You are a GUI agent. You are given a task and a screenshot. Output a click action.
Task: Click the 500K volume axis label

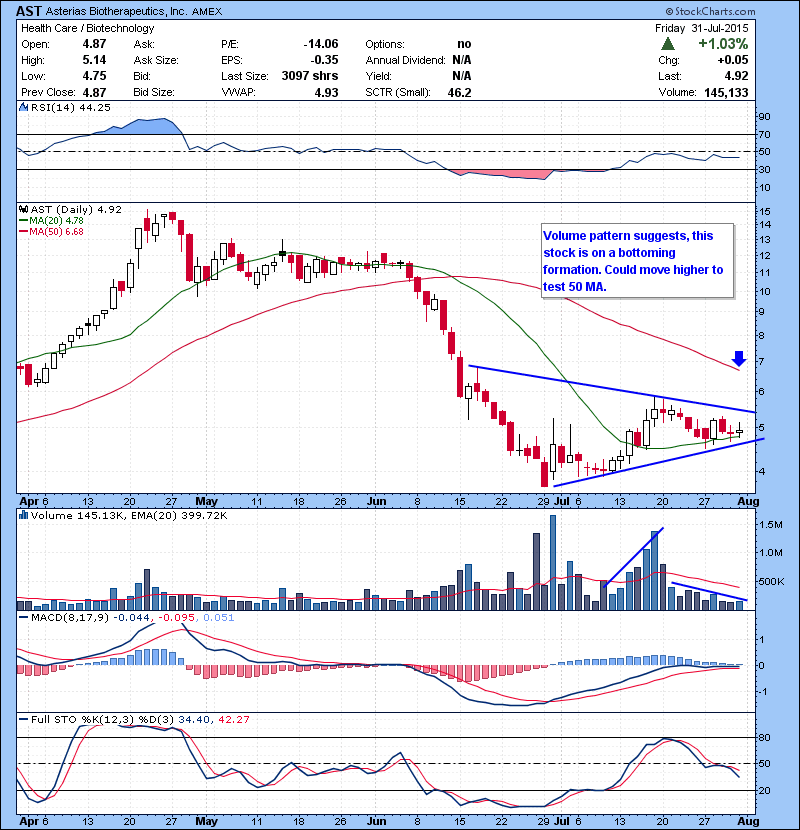pyautogui.click(x=771, y=581)
